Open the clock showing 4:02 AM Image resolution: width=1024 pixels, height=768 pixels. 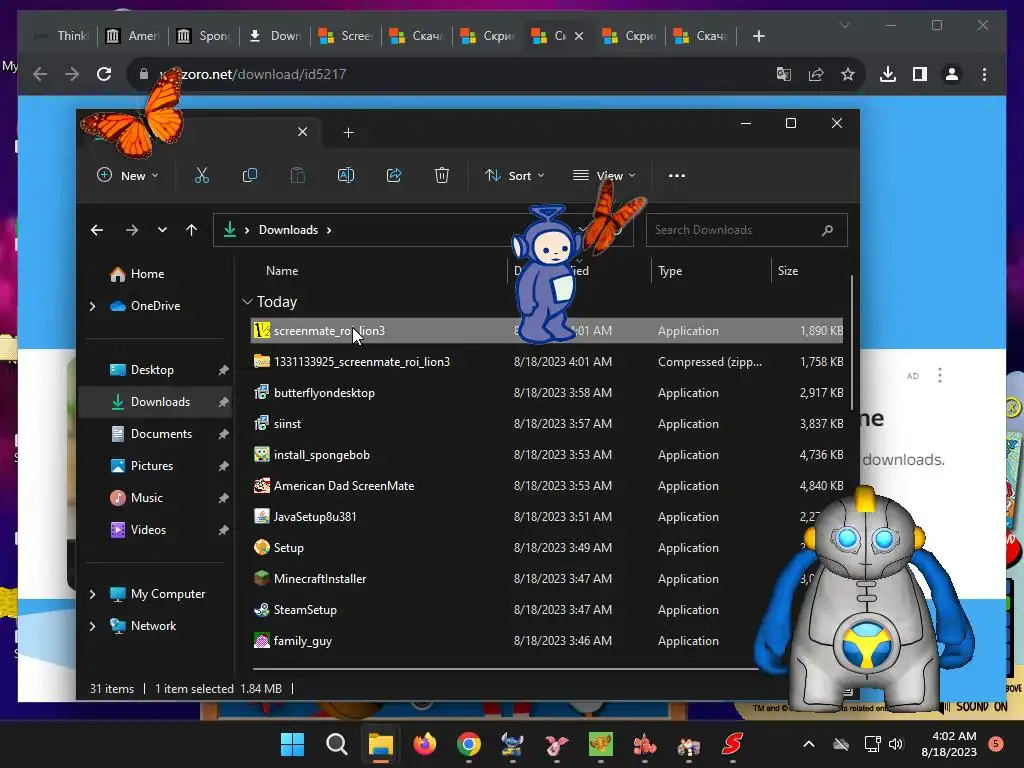tap(949, 744)
